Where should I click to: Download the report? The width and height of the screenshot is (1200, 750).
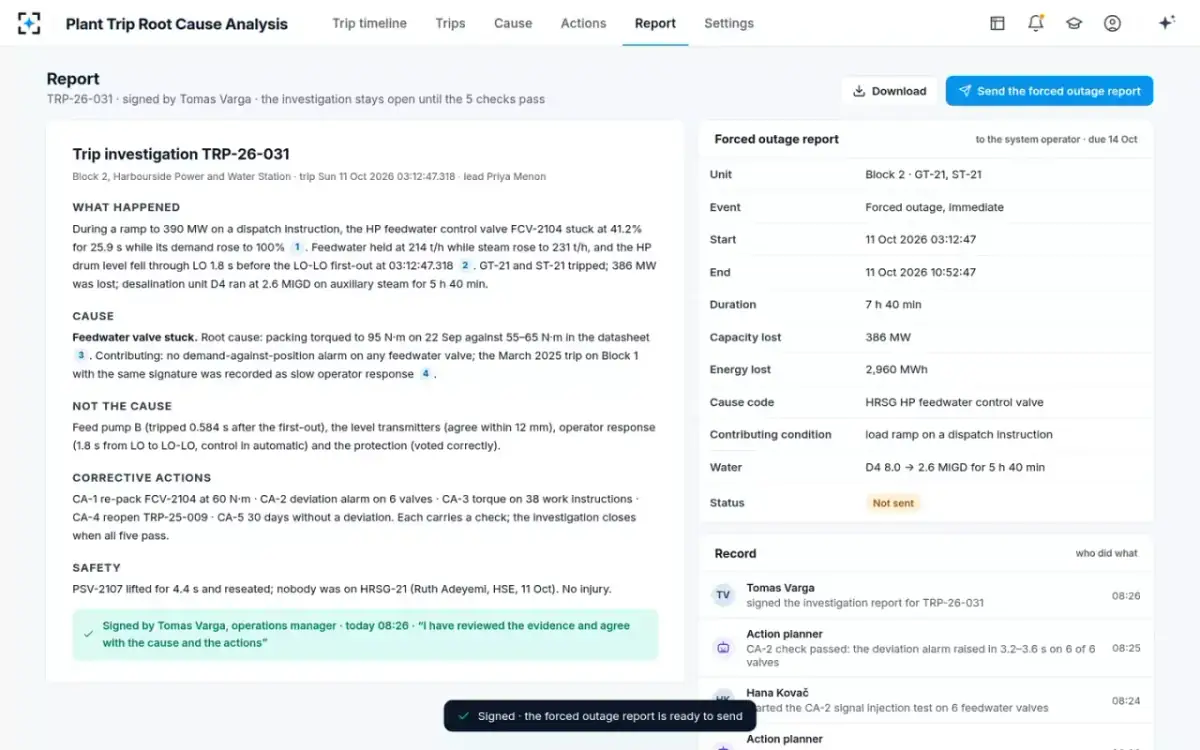pos(889,91)
